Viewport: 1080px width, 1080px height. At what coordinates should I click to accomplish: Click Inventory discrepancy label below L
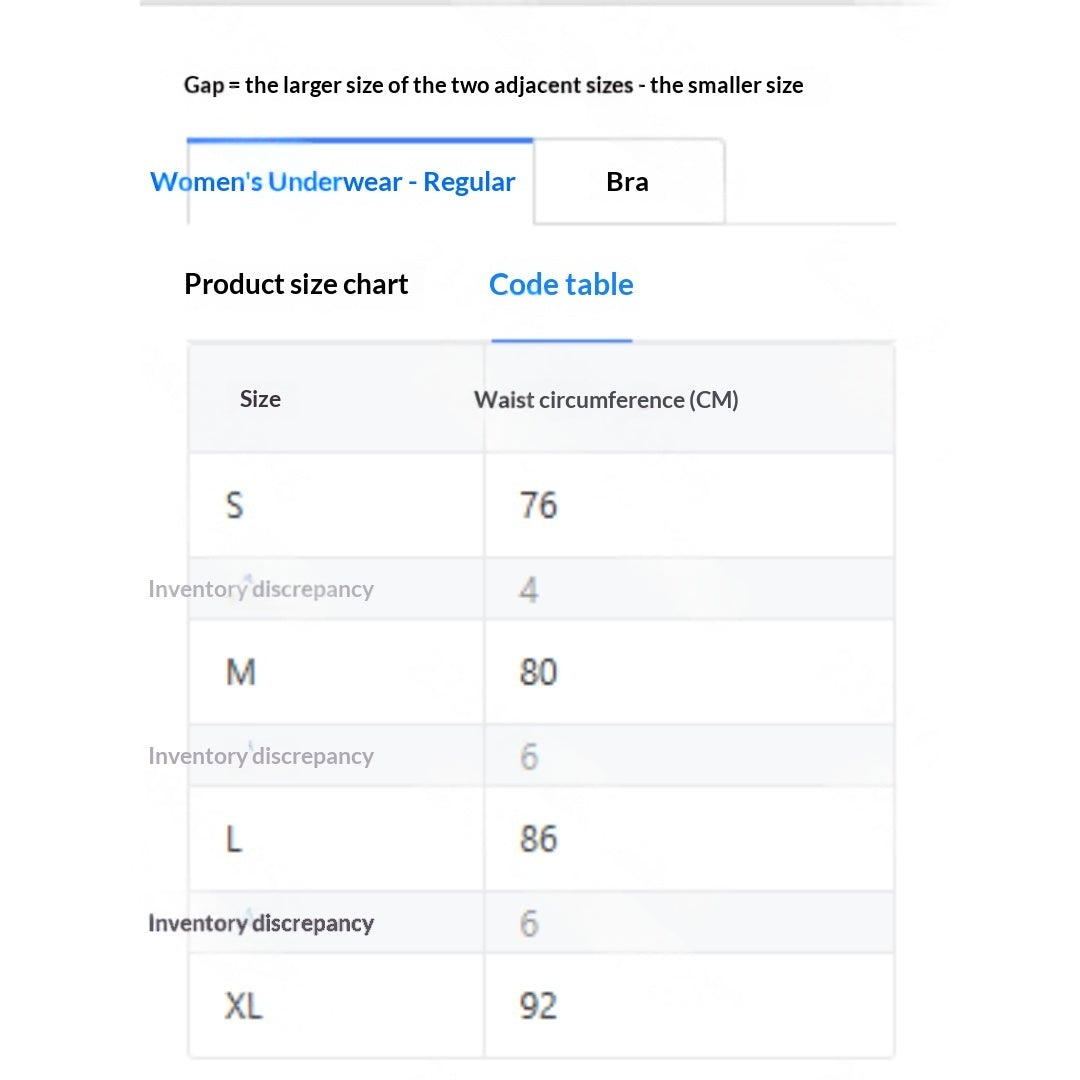click(261, 923)
